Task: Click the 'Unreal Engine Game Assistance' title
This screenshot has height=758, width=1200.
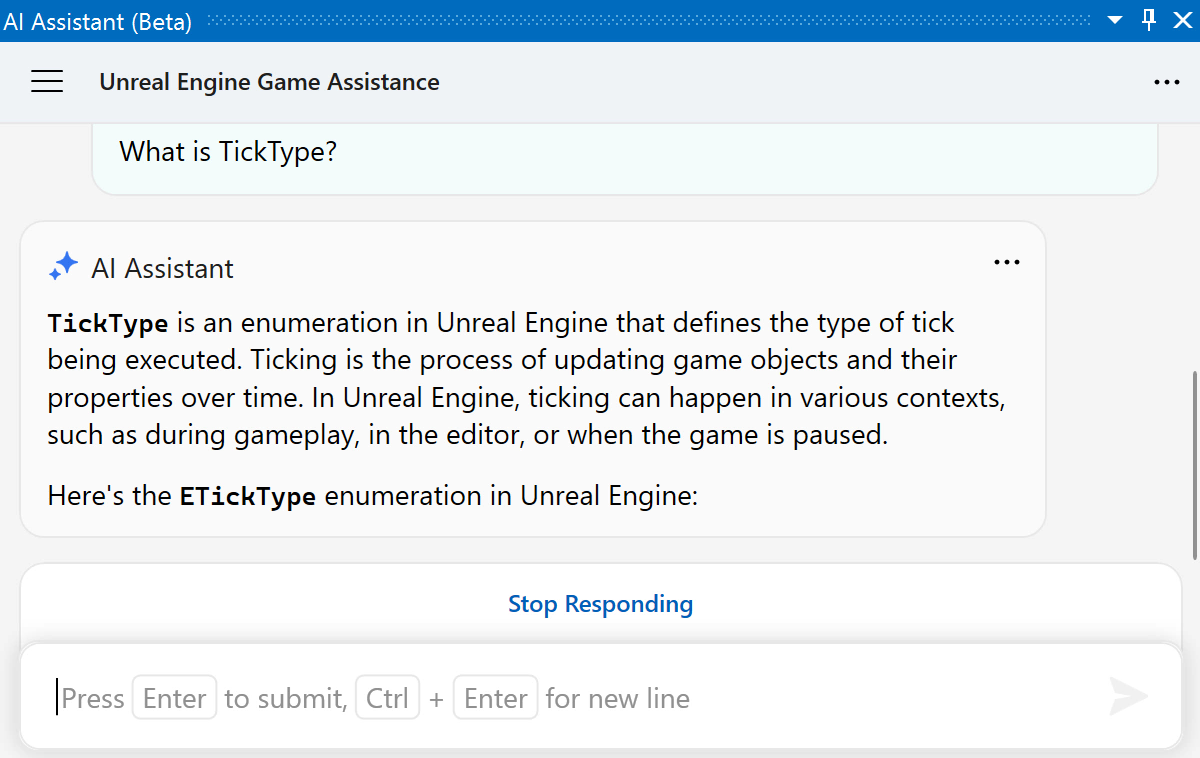Action: click(269, 82)
